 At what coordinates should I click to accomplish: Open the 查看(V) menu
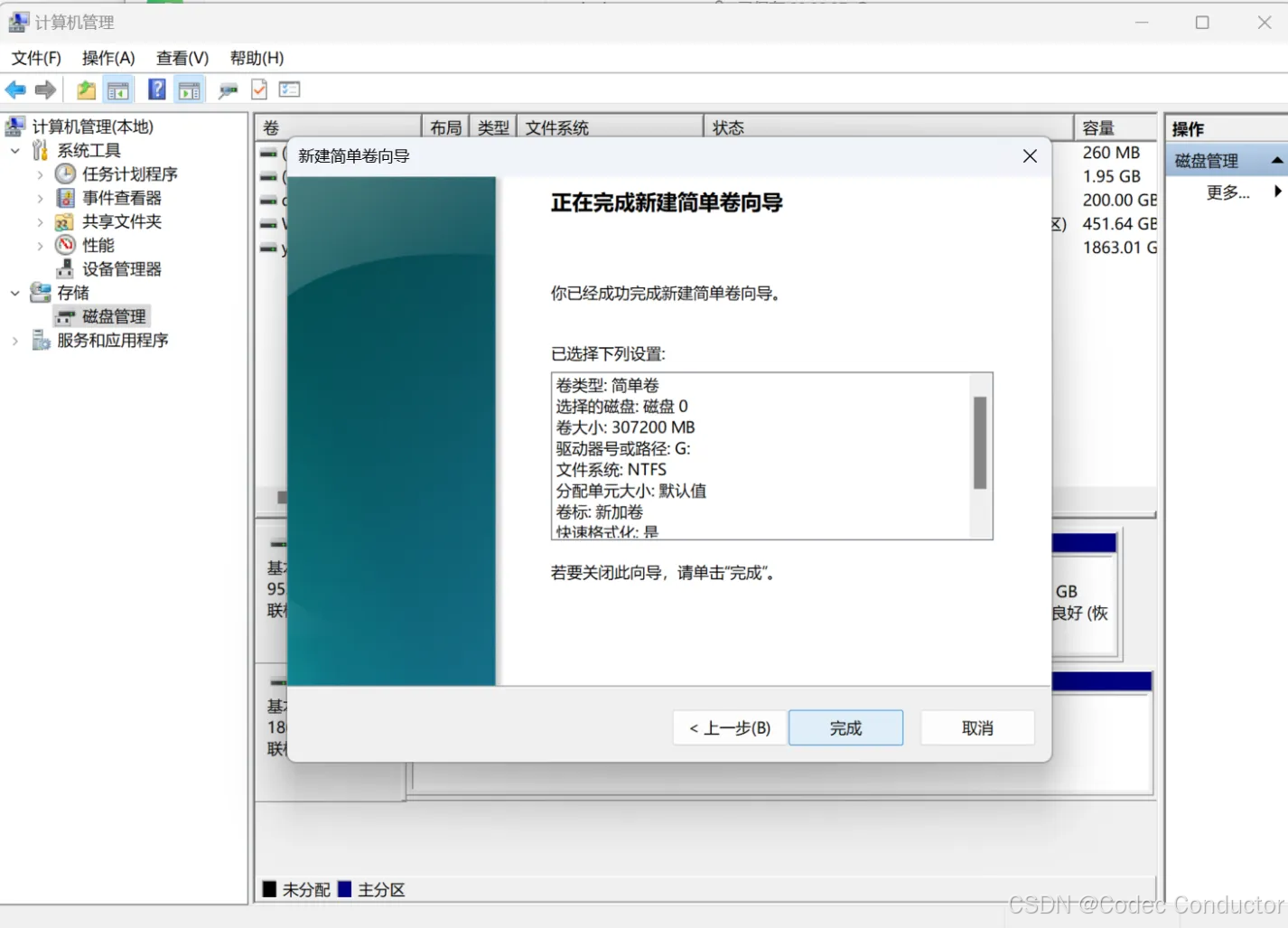182,58
